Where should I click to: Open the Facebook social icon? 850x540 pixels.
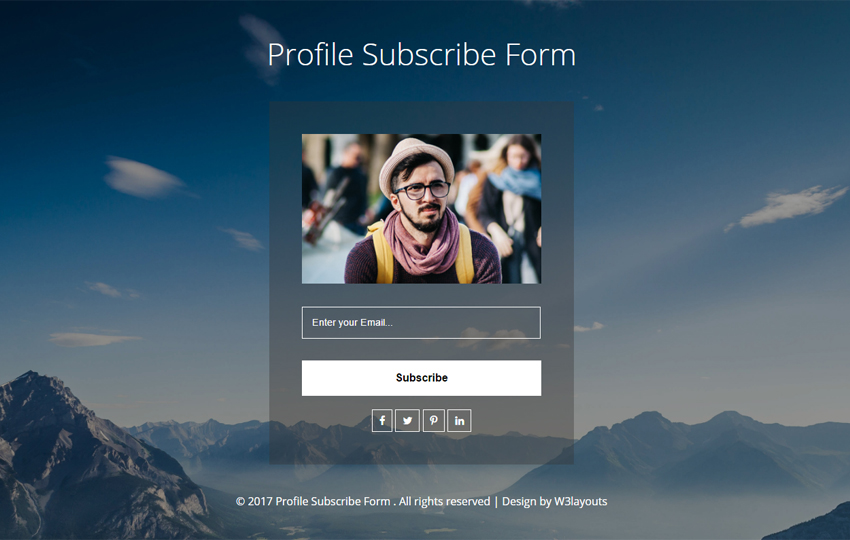pyautogui.click(x=382, y=421)
